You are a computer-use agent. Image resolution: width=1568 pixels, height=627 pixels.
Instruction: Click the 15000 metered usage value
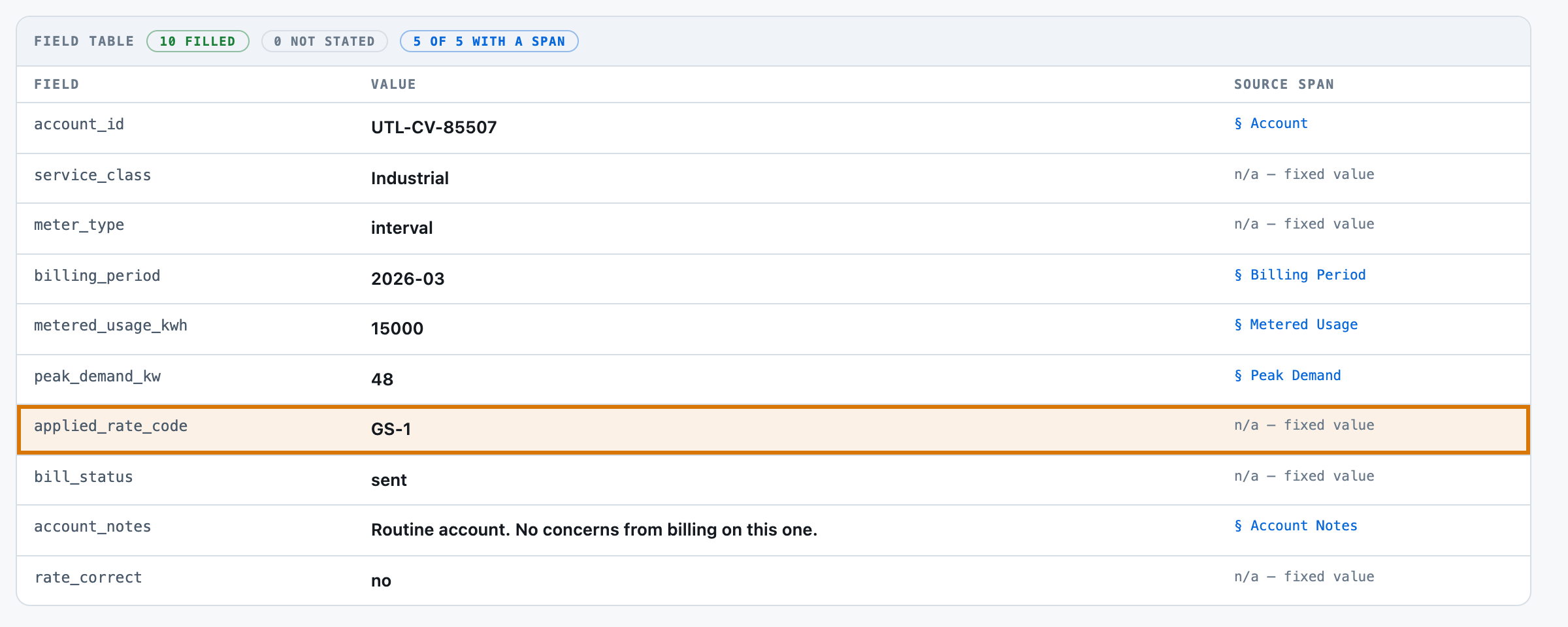coord(397,329)
